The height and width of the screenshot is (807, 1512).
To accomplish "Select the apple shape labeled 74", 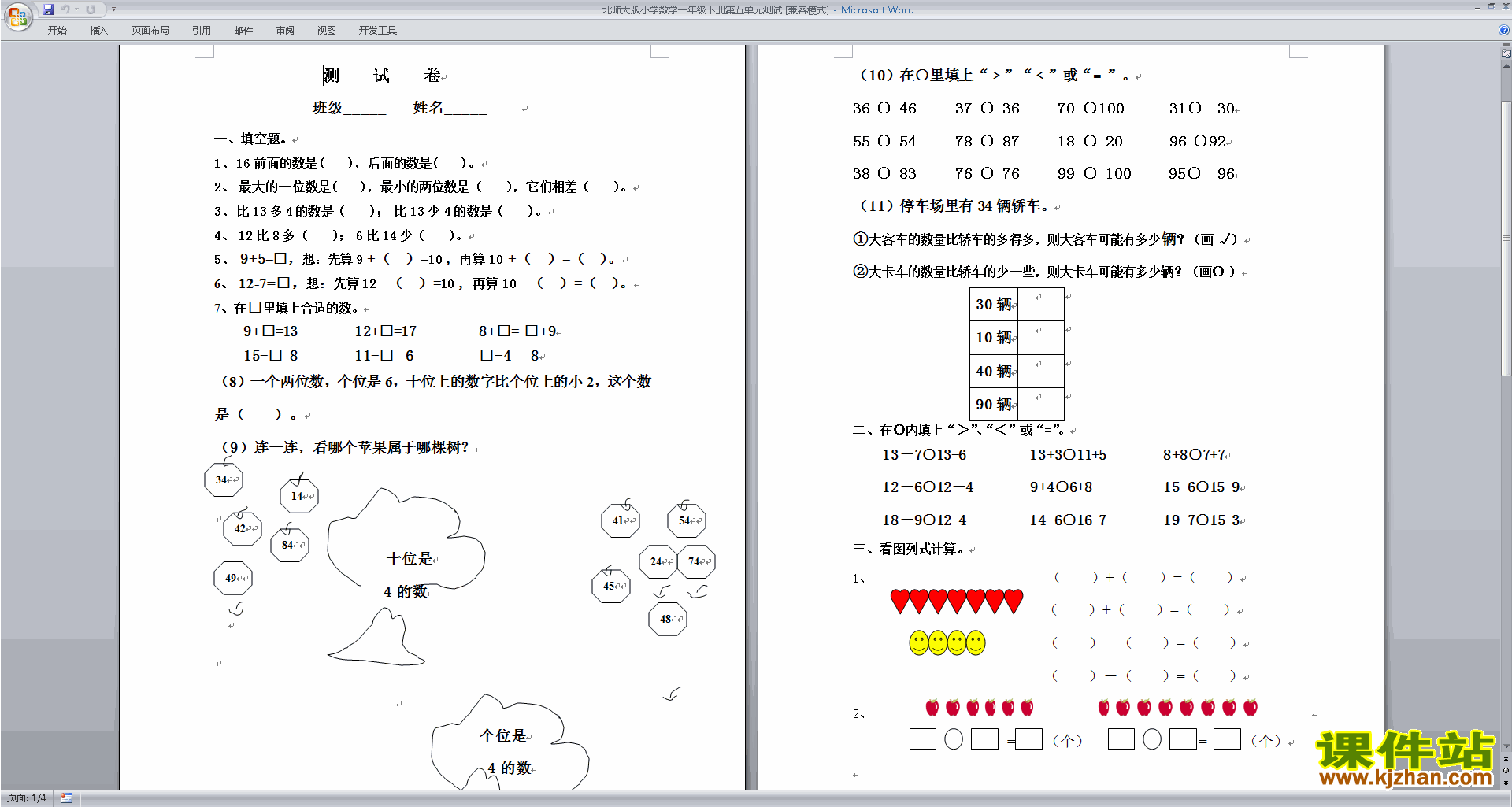I will point(697,561).
